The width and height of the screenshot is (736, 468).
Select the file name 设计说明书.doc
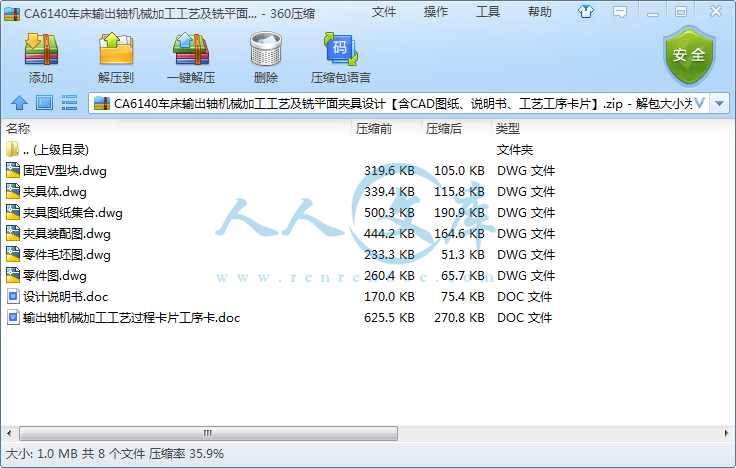[x=65, y=297]
